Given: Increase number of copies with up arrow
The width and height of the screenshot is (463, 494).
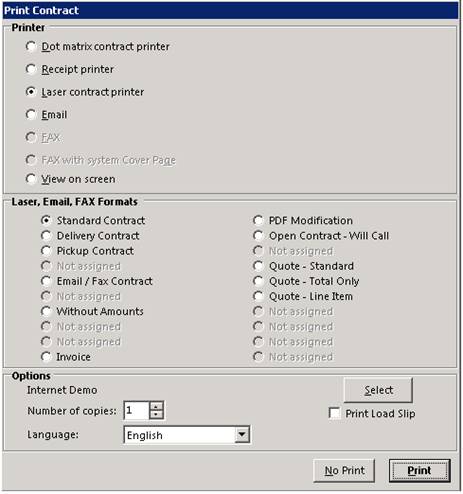Looking at the screenshot, I should tap(156, 406).
